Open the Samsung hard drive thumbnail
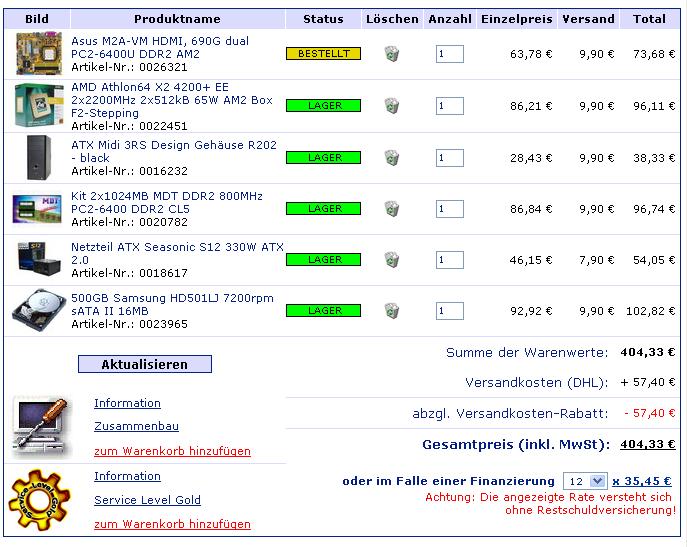The width and height of the screenshot is (687, 547). 39,310
